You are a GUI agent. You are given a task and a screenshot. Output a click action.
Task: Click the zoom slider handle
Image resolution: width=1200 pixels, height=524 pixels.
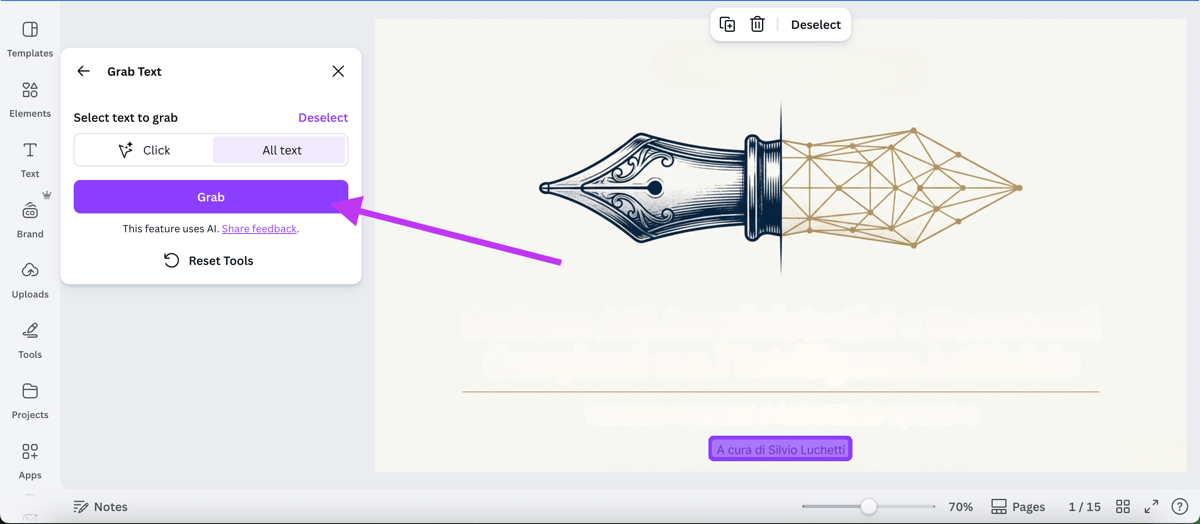click(x=869, y=507)
